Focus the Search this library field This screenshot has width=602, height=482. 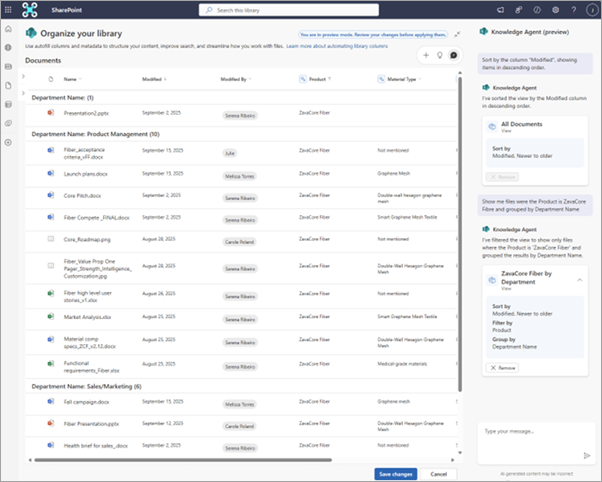coord(289,10)
